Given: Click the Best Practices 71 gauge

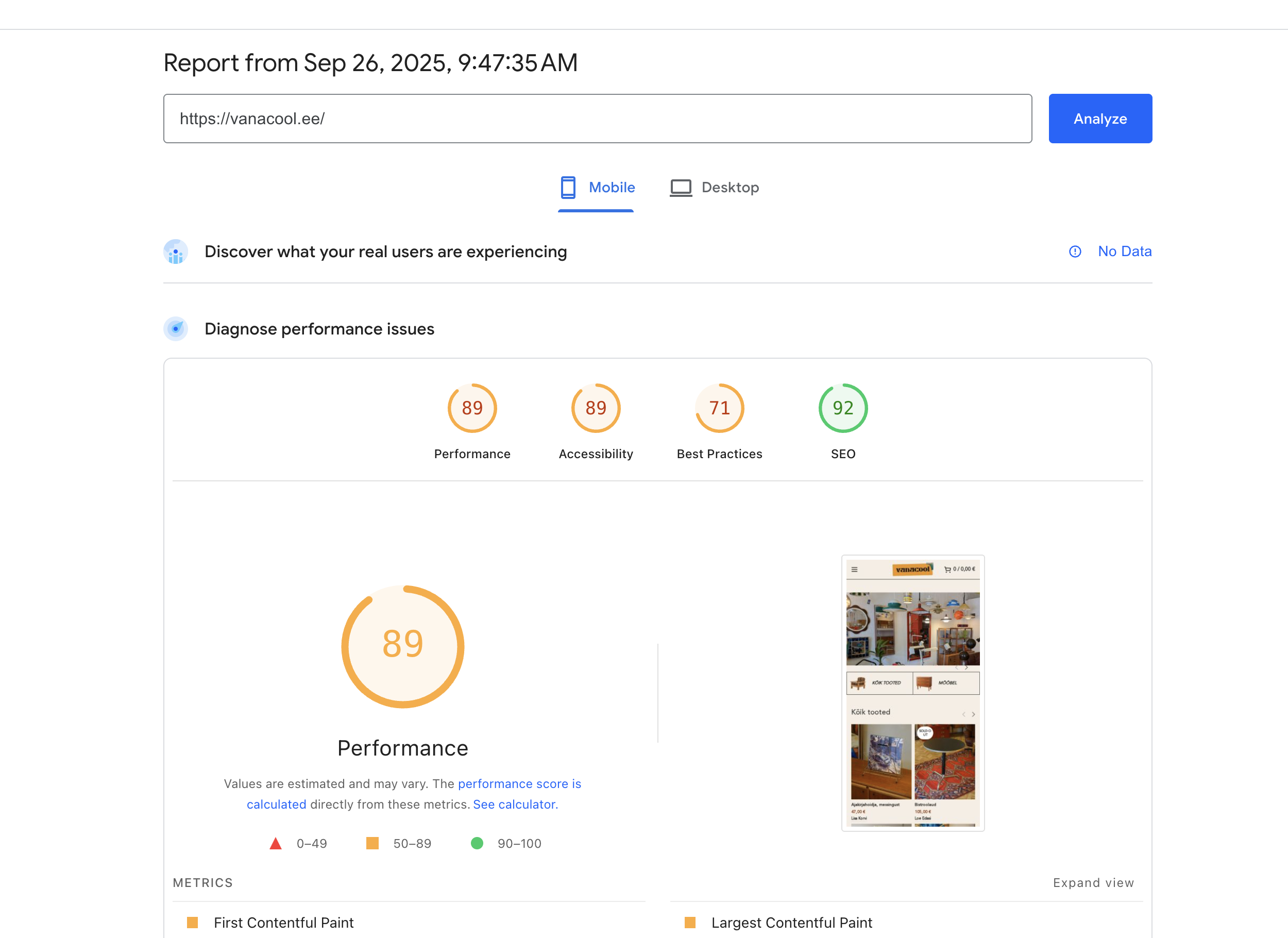Looking at the screenshot, I should pyautogui.click(x=719, y=408).
